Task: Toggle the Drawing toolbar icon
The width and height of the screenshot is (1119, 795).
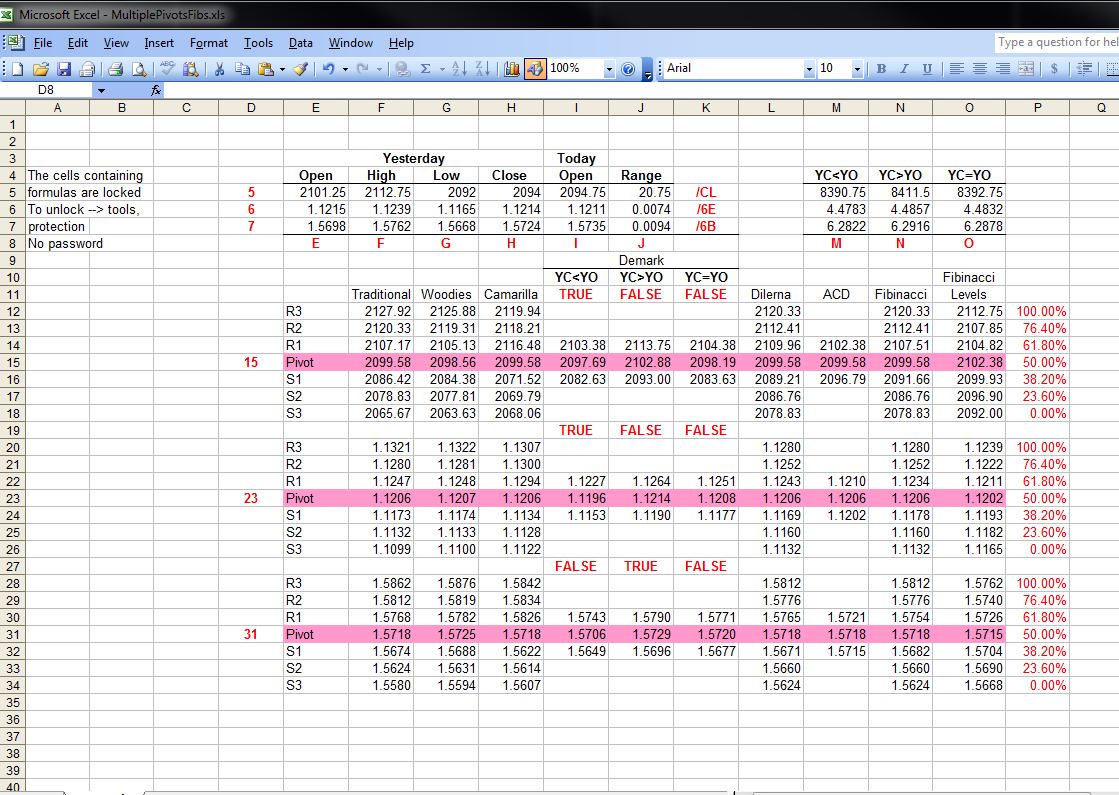Action: pos(535,69)
